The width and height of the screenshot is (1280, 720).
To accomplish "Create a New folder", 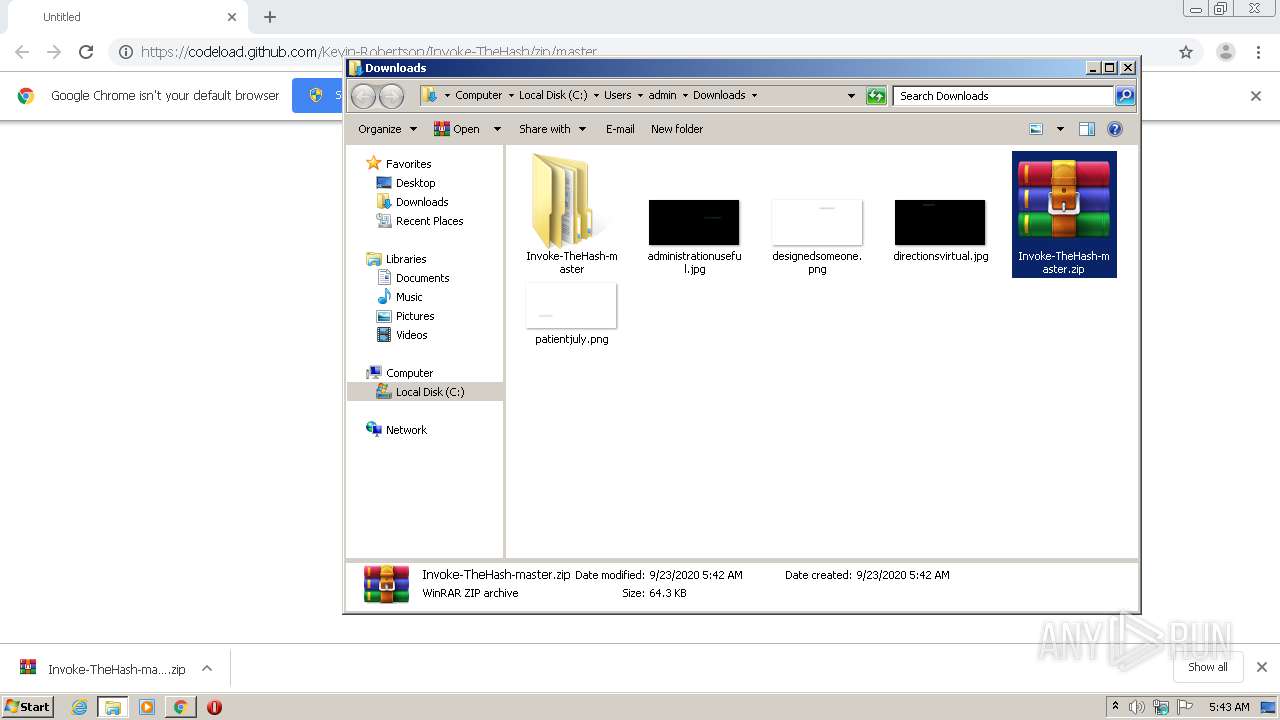I will tap(677, 129).
